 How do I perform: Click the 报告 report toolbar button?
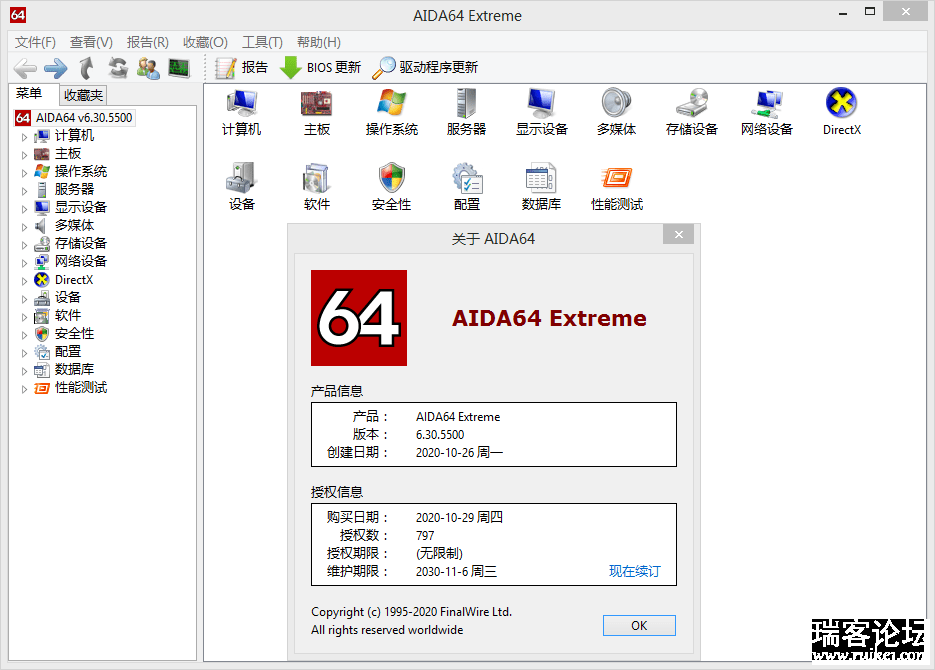coord(242,67)
